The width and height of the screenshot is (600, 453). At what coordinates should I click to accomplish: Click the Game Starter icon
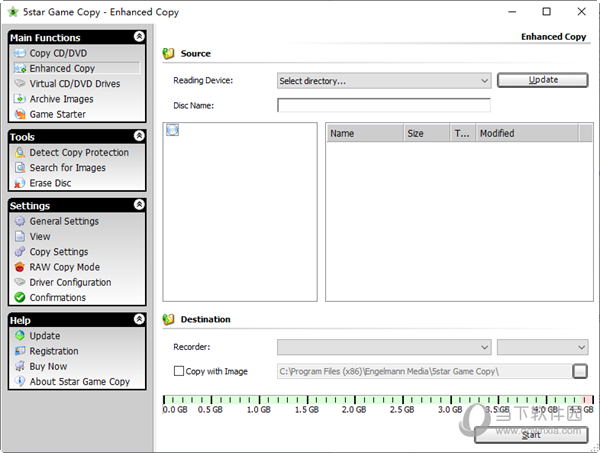[x=20, y=114]
